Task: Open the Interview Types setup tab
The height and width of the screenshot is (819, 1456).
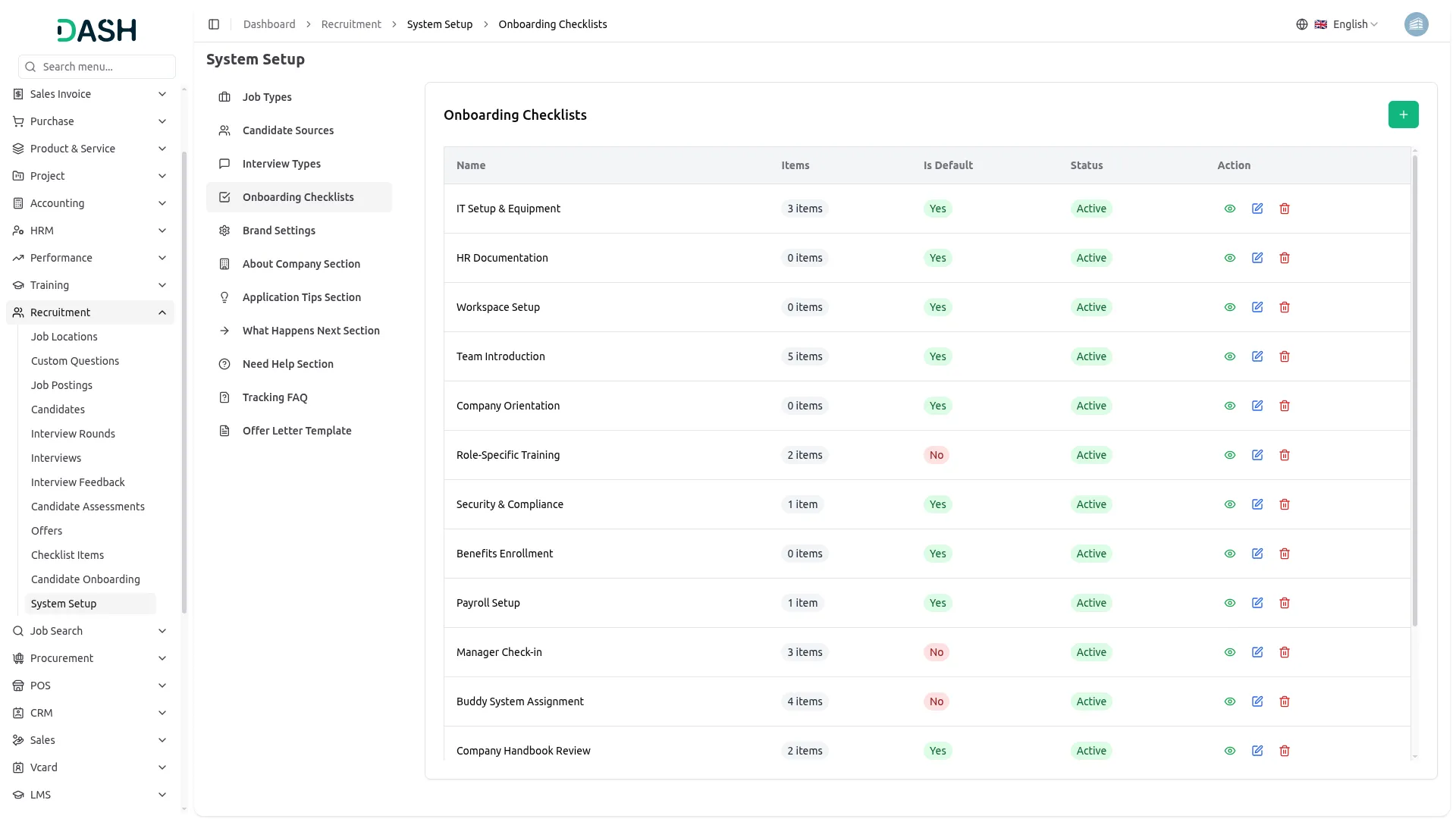Action: pyautogui.click(x=281, y=164)
